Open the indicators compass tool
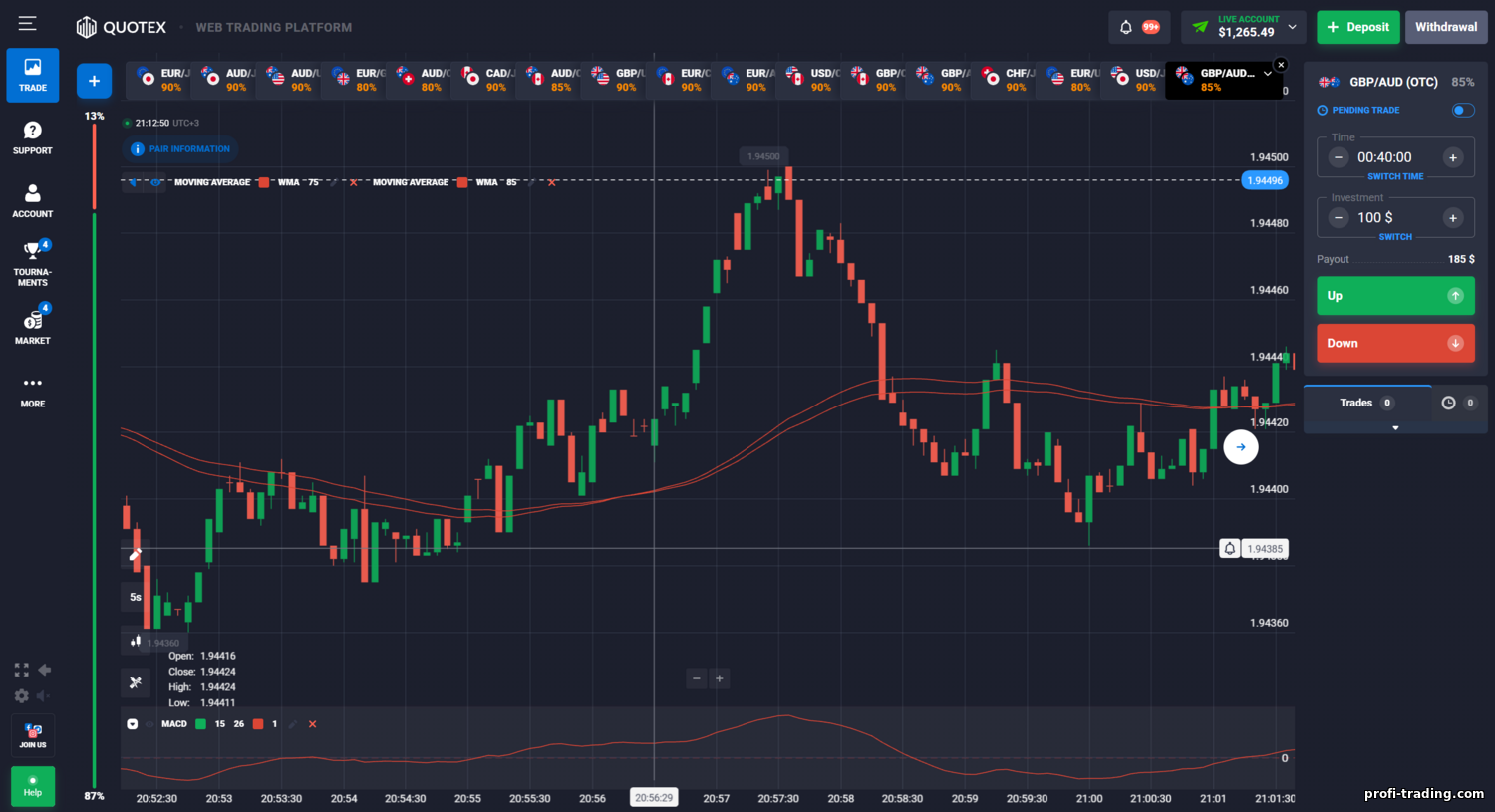The image size is (1495, 812). [136, 682]
